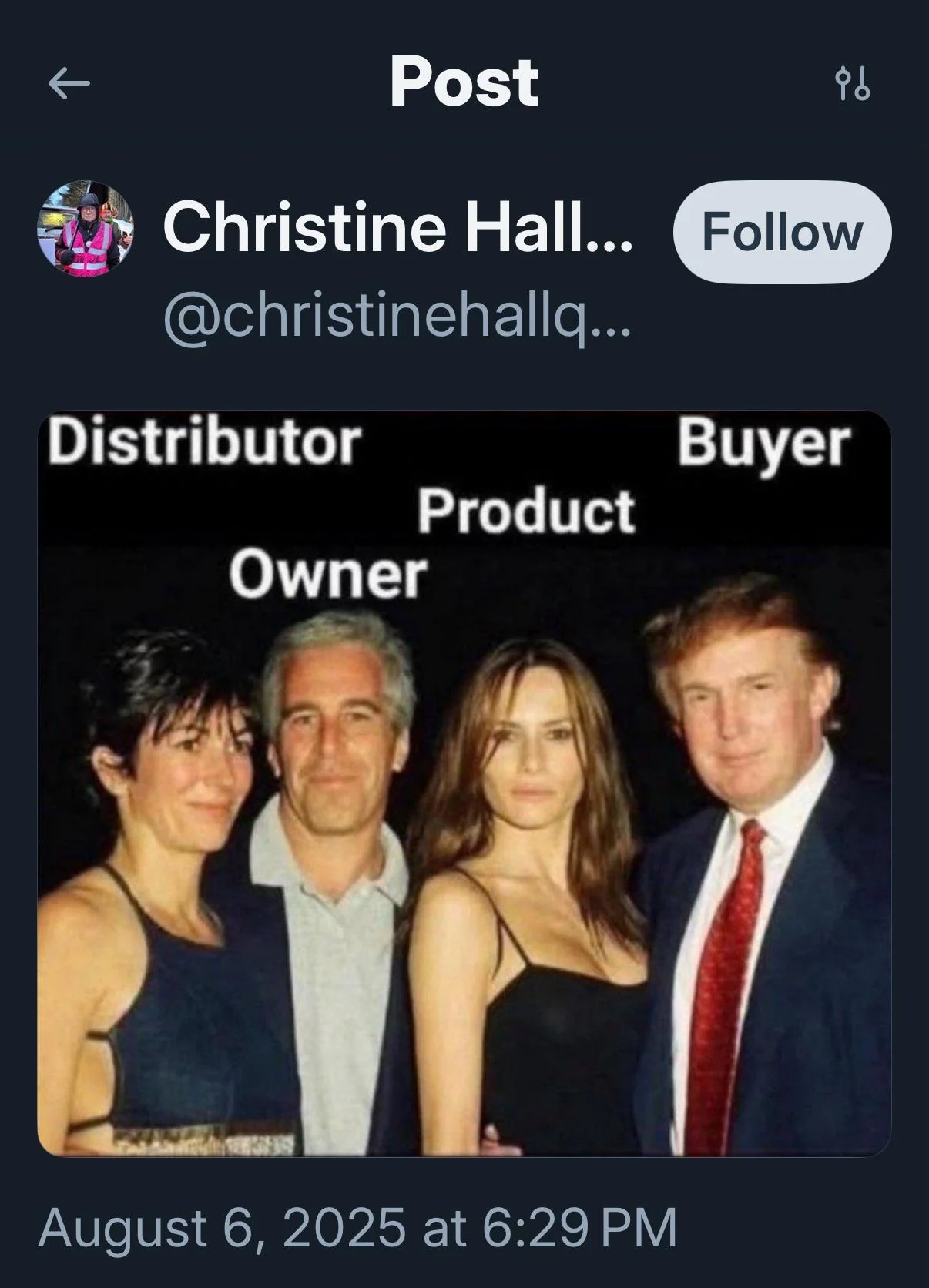Follow the Christine Hall account
This screenshot has width=929, height=1288.
(x=782, y=232)
